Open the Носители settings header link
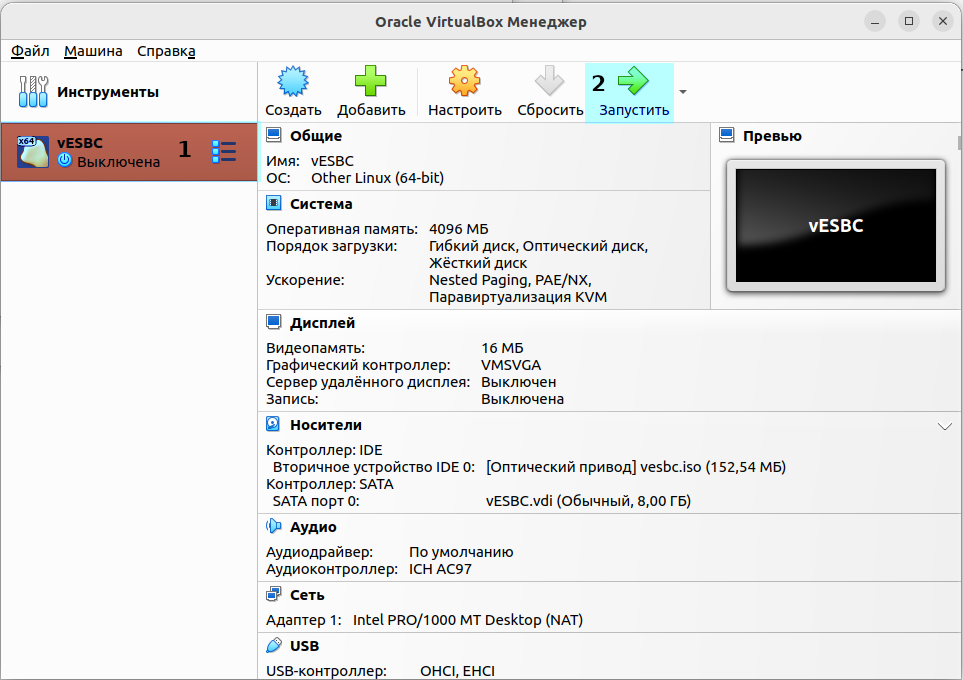963x680 pixels. (326, 425)
